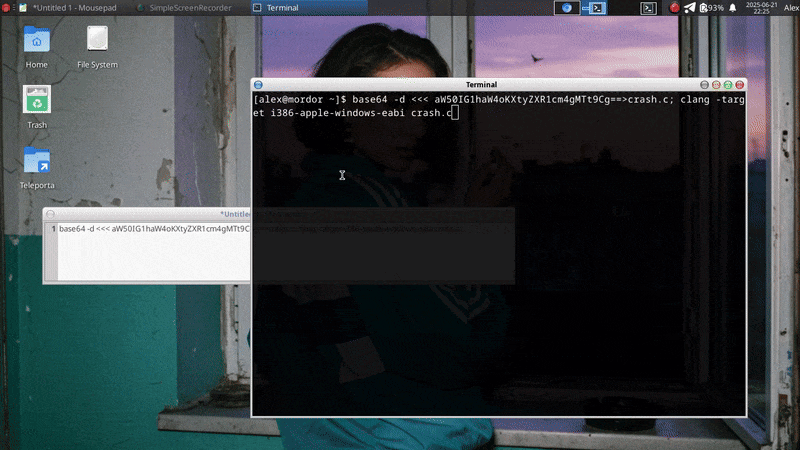Viewport: 800px width, 450px height.
Task: Launch terminal from the panel launcher icon
Action: pyautogui.click(x=648, y=8)
